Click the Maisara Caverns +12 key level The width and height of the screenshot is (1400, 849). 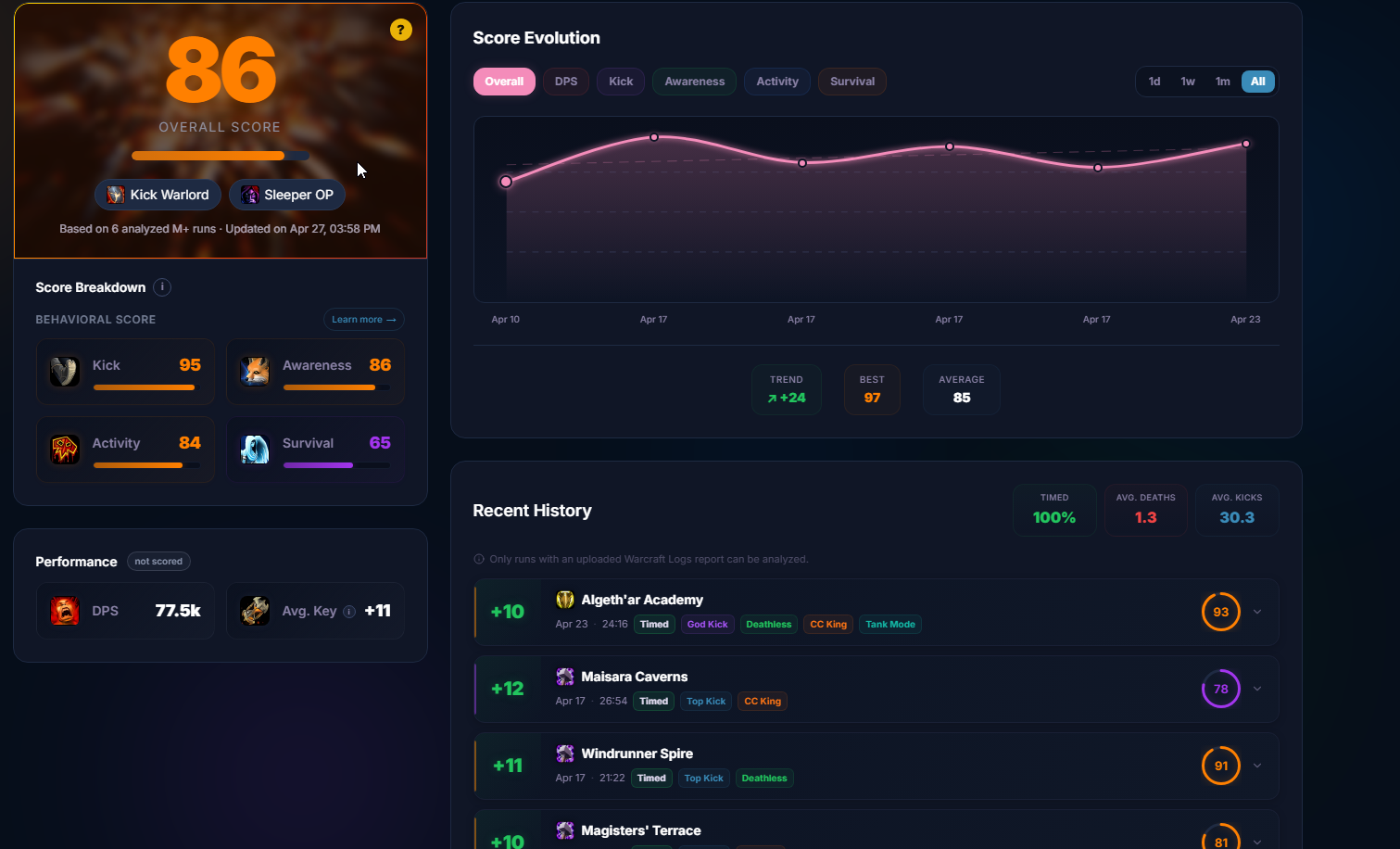(508, 689)
